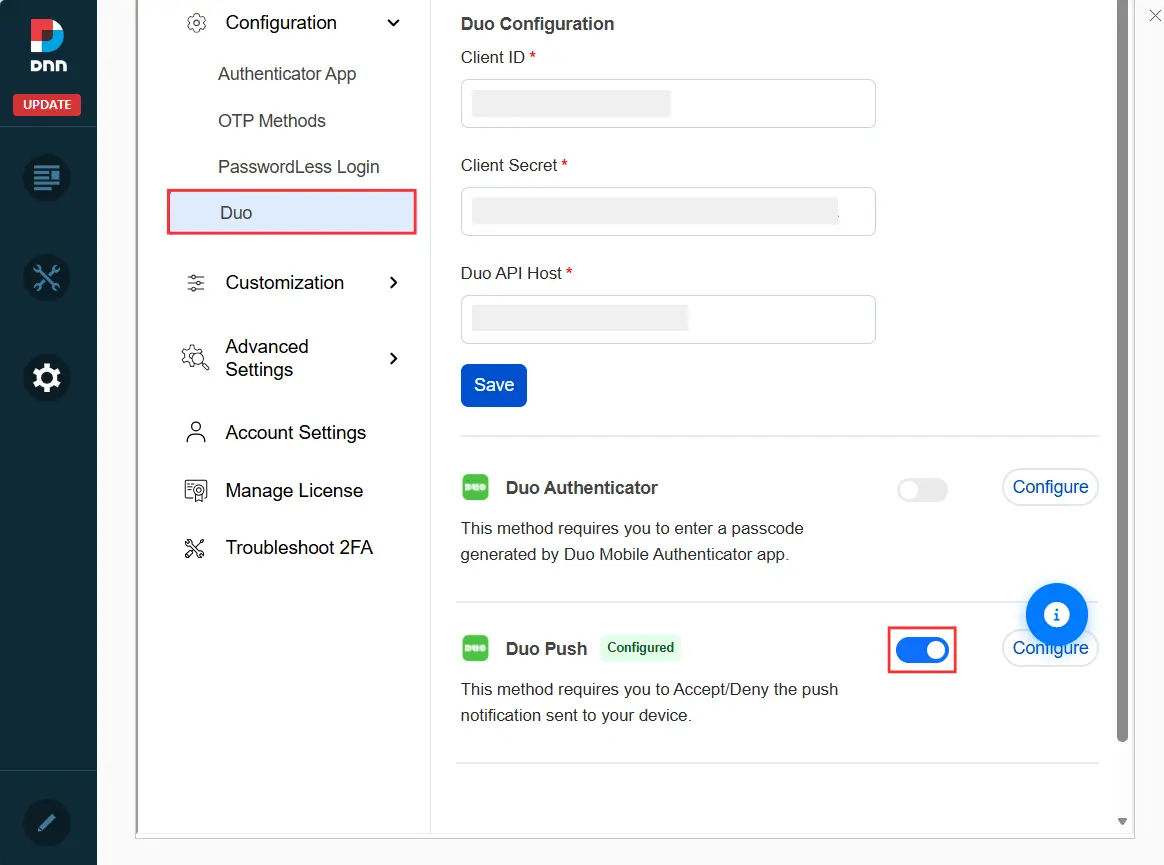Open the Content icon in DNN sidebar
This screenshot has height=865, width=1164.
pyautogui.click(x=47, y=177)
